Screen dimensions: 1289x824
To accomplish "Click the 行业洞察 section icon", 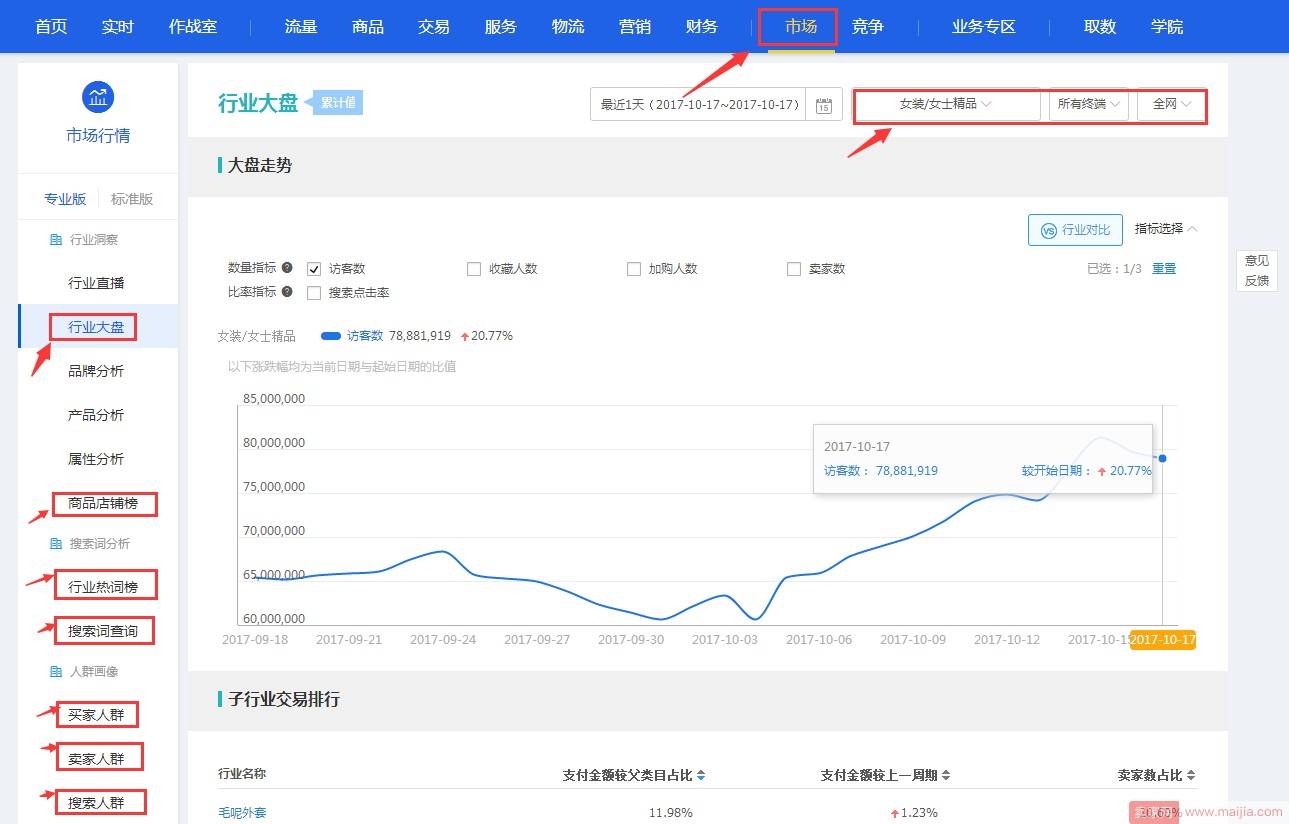I will tap(56, 240).
